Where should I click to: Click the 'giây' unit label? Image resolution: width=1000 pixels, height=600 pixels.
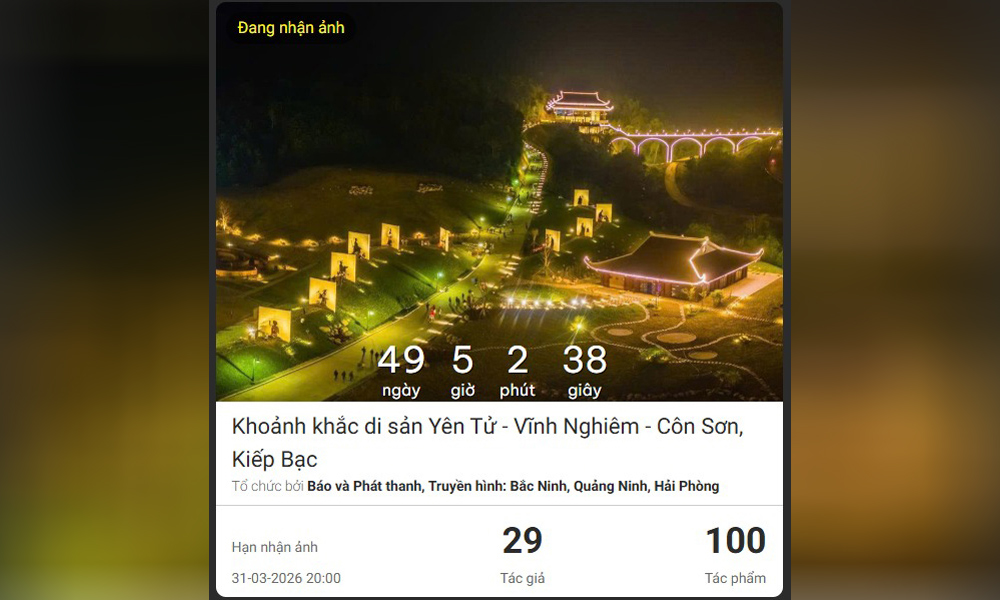tap(584, 390)
